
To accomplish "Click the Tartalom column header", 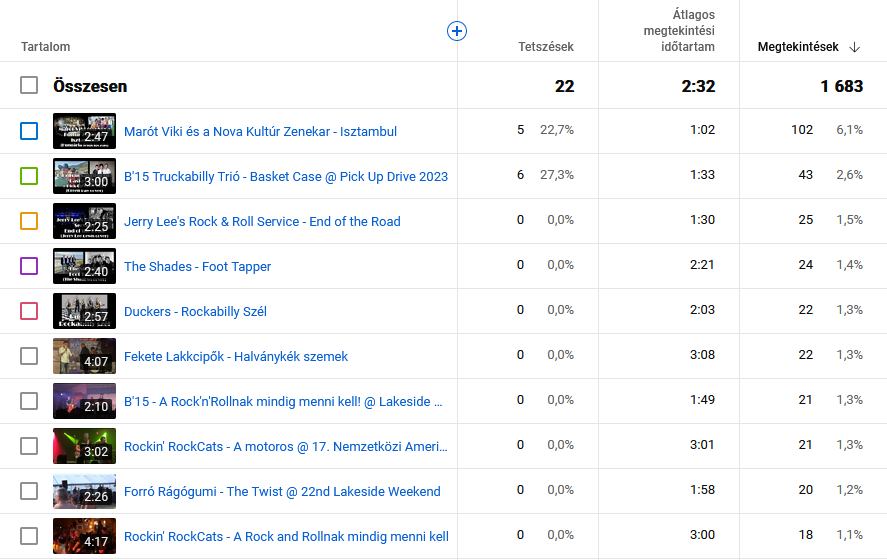I will [x=45, y=47].
